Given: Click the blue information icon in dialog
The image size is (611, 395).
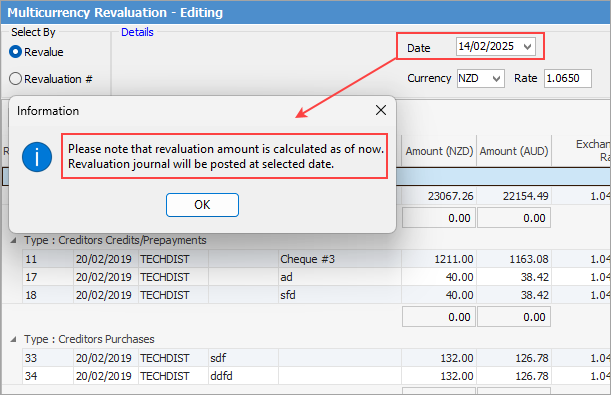Looking at the screenshot, I should 37,157.
